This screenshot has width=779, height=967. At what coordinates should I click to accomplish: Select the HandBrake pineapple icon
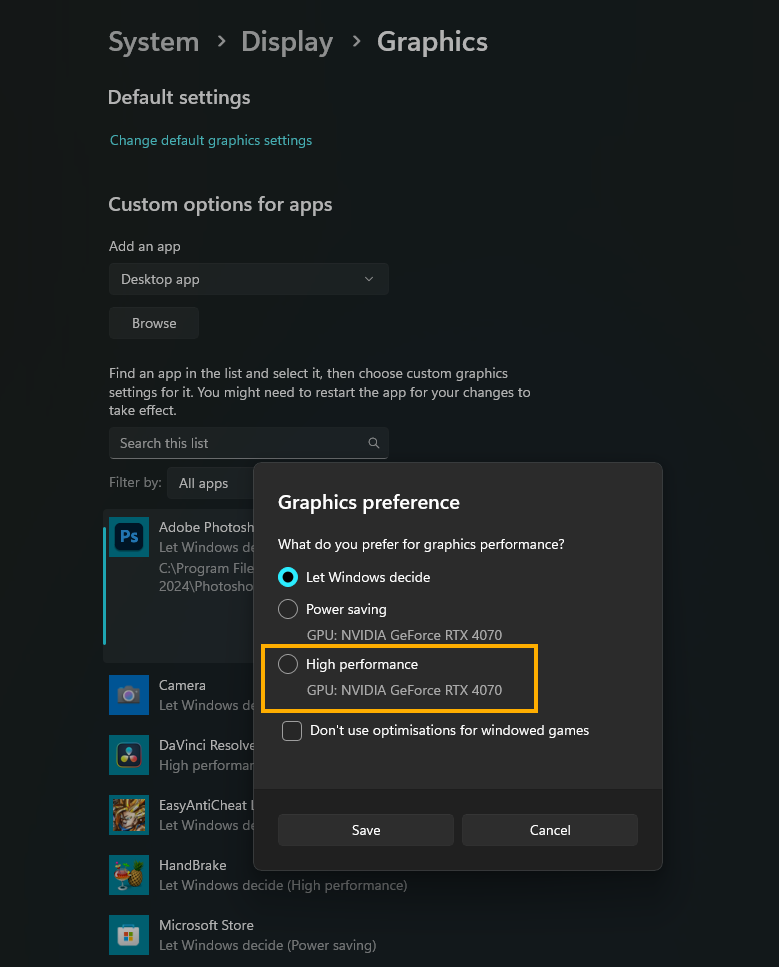(129, 874)
